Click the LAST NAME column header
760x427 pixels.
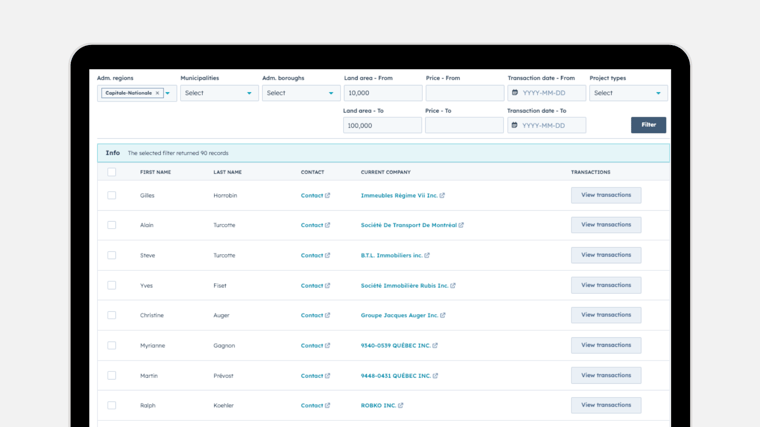(227, 172)
